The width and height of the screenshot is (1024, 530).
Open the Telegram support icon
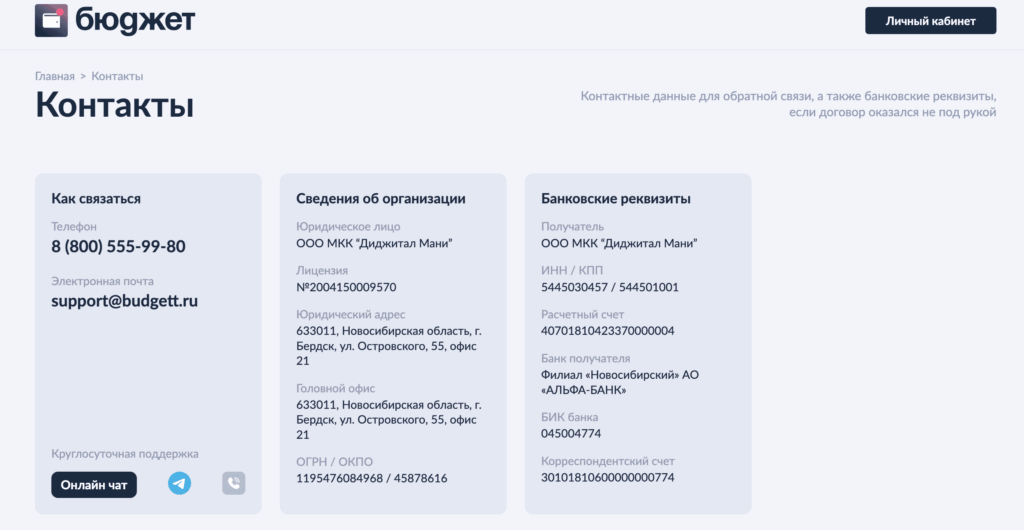179,484
